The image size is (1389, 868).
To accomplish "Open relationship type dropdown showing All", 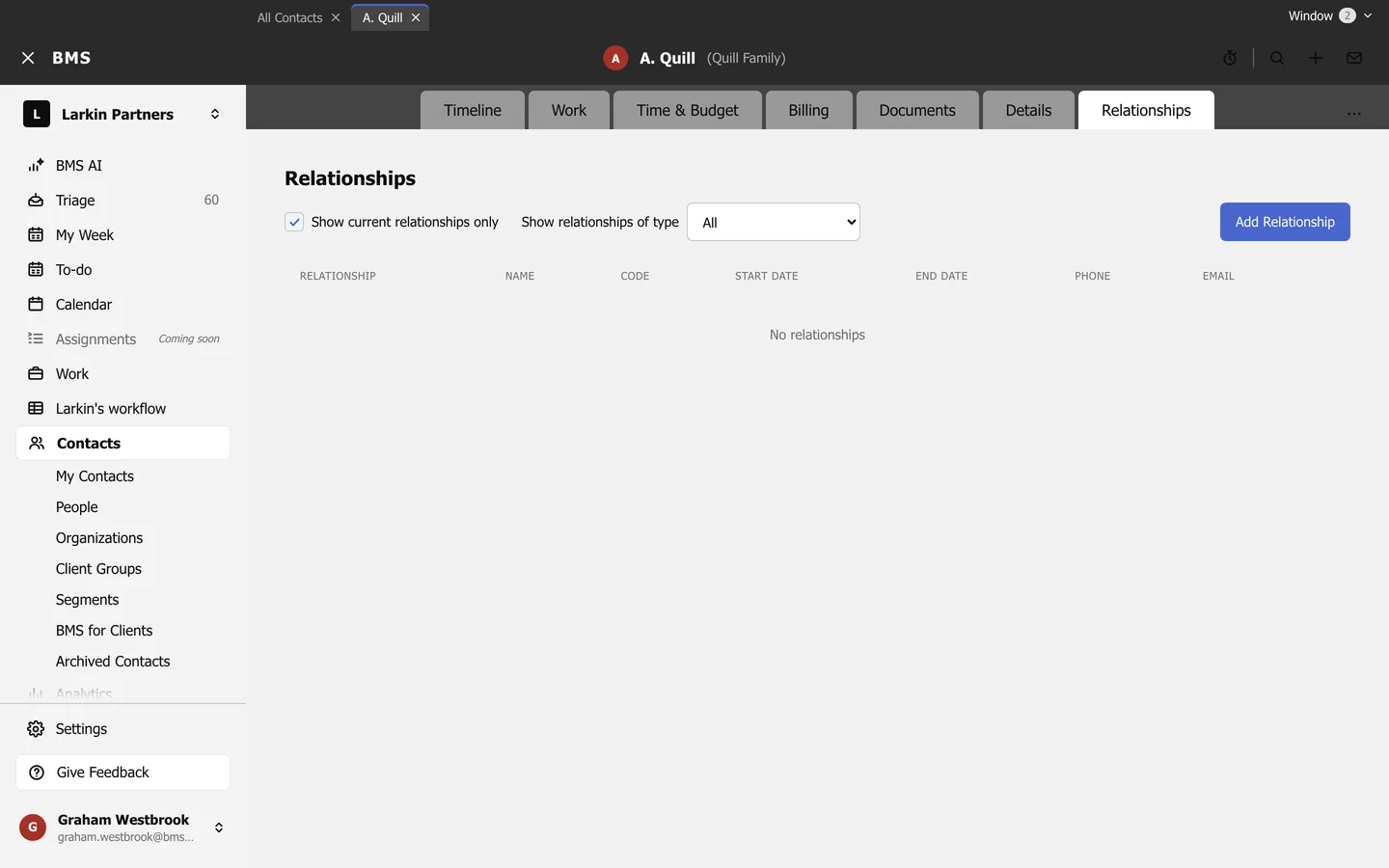I will pos(774,222).
